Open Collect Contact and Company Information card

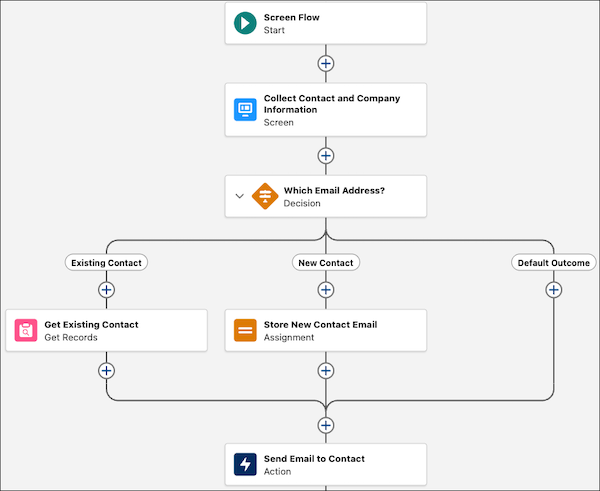pyautogui.click(x=326, y=109)
